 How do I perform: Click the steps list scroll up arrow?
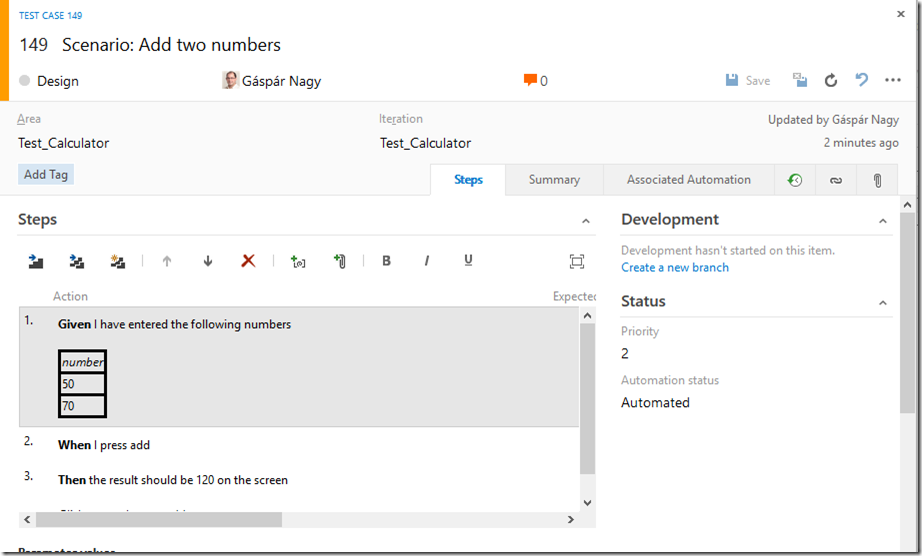pyautogui.click(x=587, y=316)
